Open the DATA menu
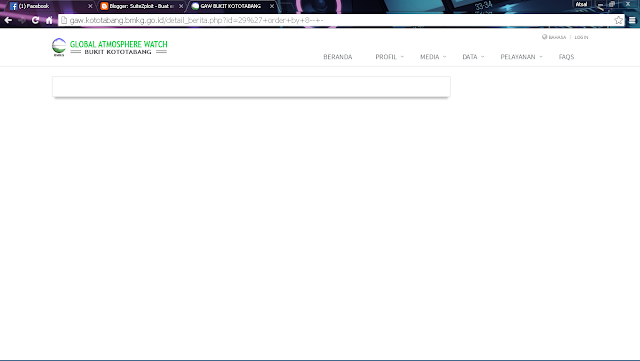640x361 pixels. [x=469, y=57]
